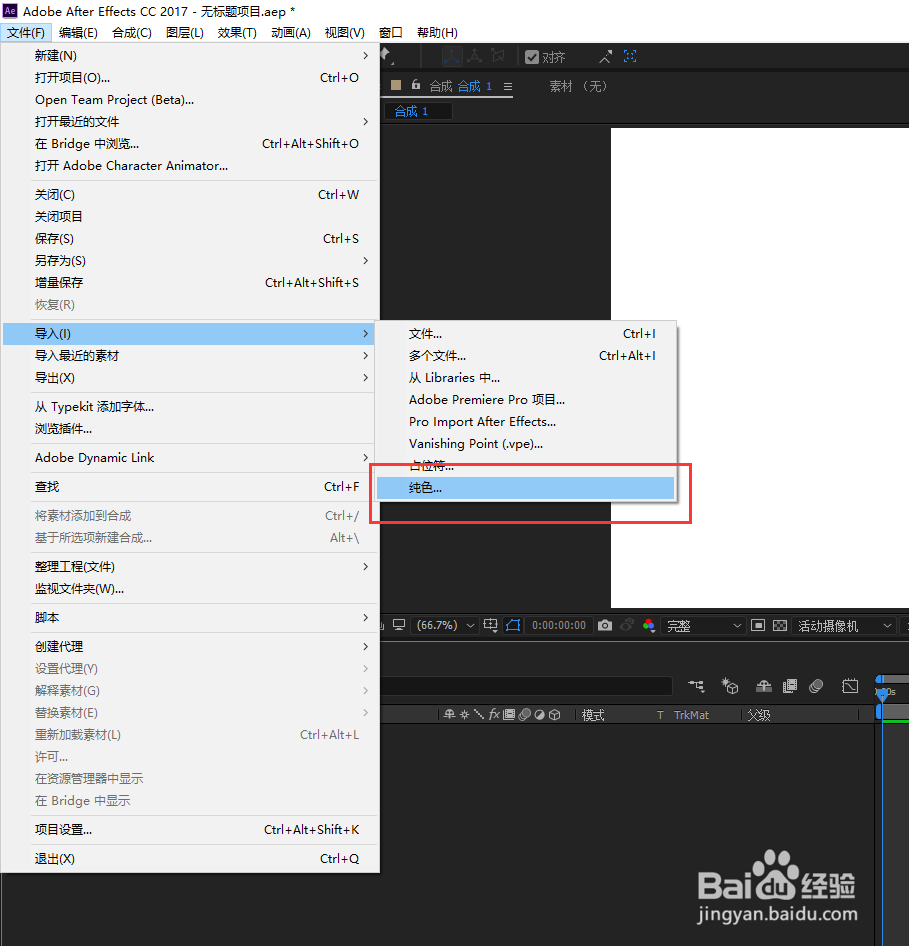Open the 66.7% magnification dropdown
Screen dimensions: 909x946
click(445, 625)
